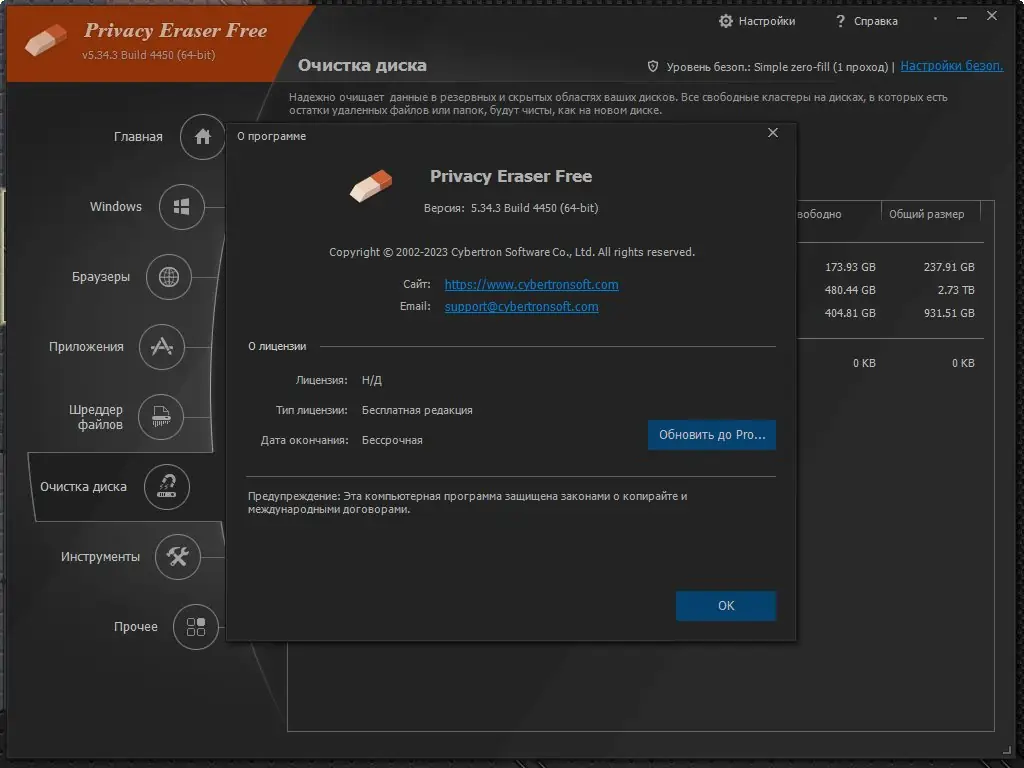Select the 237.91 GB total size cell
Image resolution: width=1024 pixels, height=768 pixels.
pyautogui.click(x=949, y=267)
